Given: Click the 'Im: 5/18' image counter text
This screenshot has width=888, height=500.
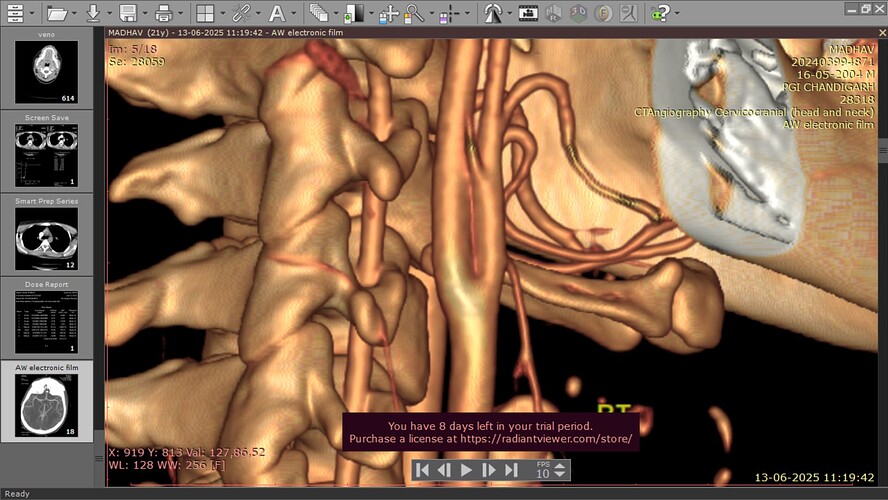Looking at the screenshot, I should (x=133, y=49).
